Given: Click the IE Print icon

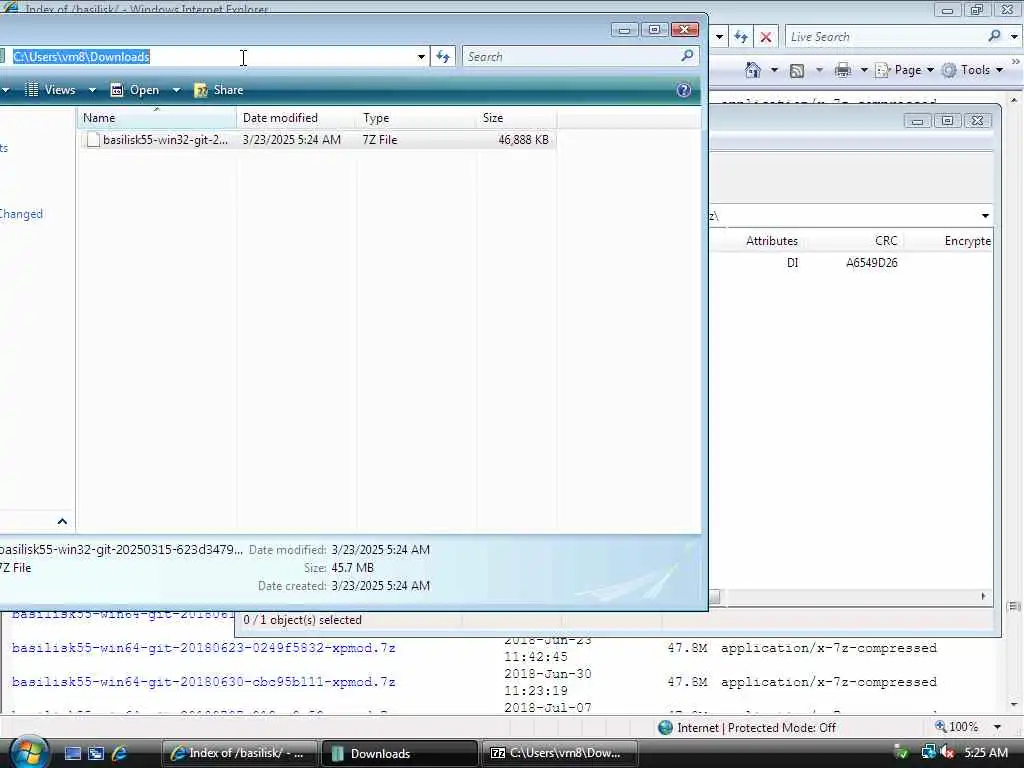Looking at the screenshot, I should click(x=842, y=70).
